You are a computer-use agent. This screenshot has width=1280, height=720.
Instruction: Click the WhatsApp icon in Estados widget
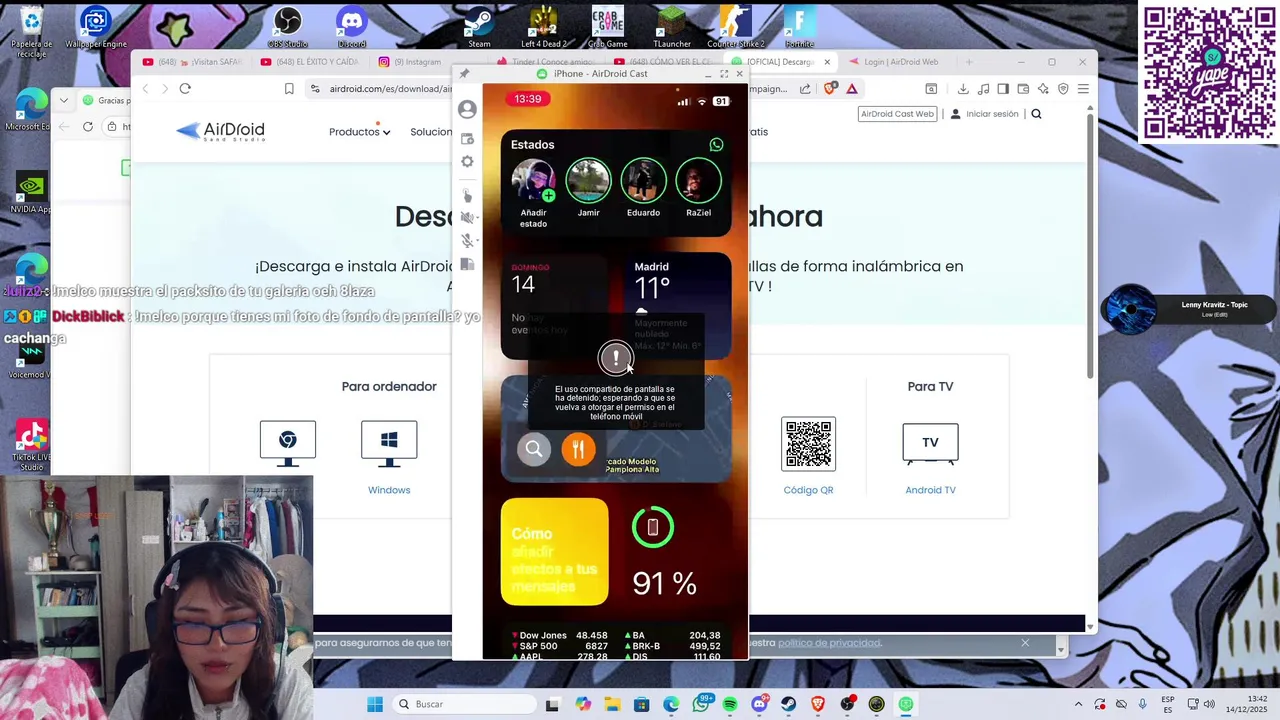pos(716,145)
